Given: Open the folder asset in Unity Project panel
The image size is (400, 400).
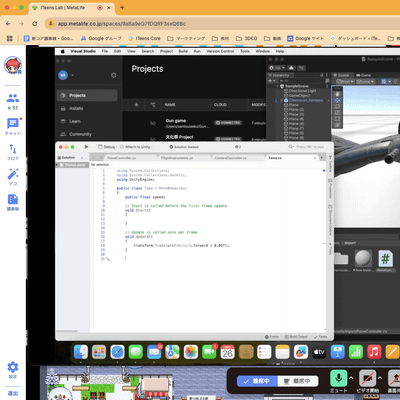Looking at the screenshot, I should [x=341, y=258].
